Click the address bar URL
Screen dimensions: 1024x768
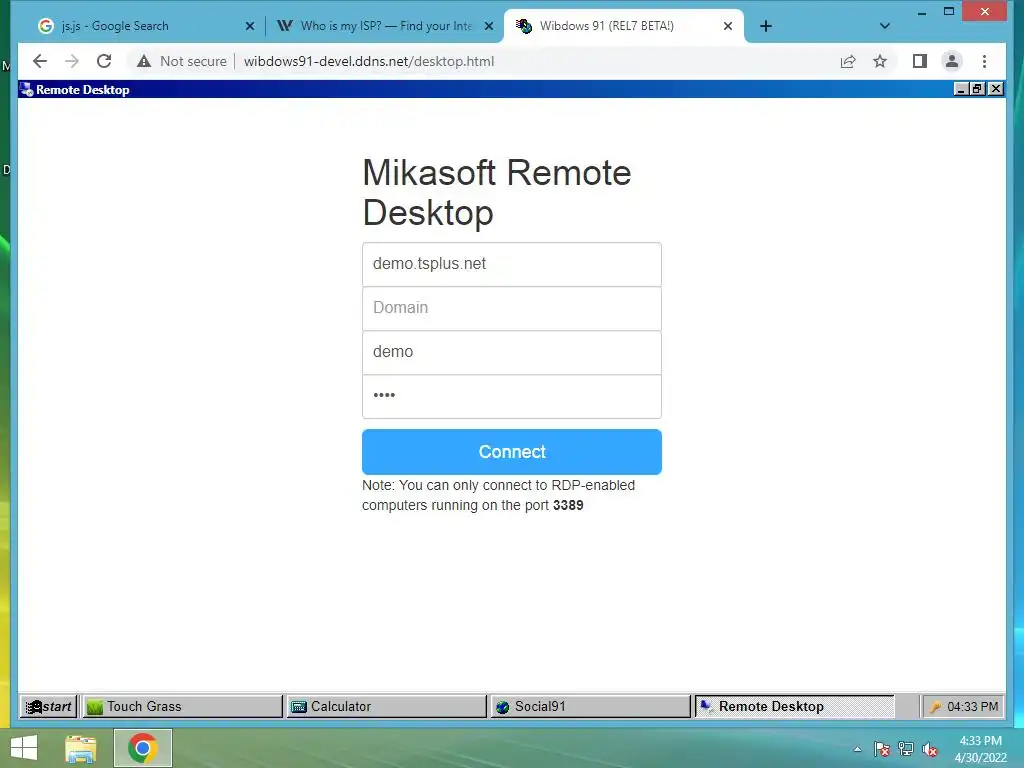(x=369, y=61)
